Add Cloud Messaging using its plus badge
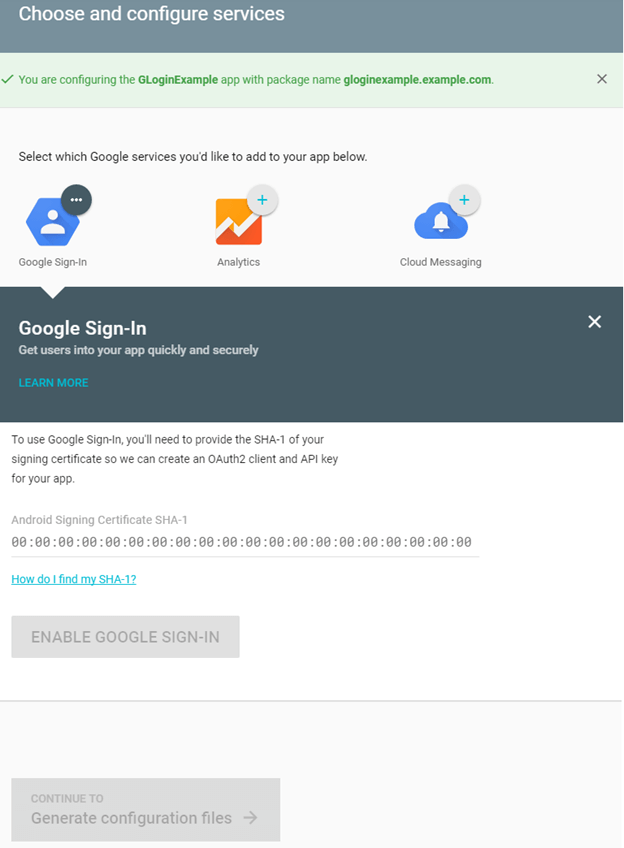 464,200
